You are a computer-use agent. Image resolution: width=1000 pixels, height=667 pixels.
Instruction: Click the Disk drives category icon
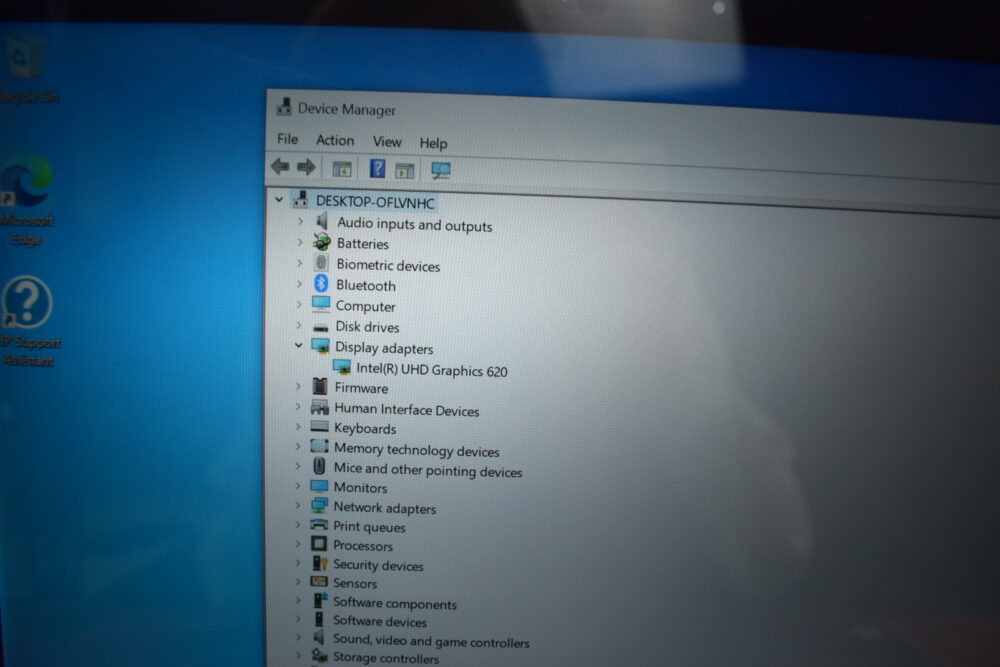click(321, 326)
